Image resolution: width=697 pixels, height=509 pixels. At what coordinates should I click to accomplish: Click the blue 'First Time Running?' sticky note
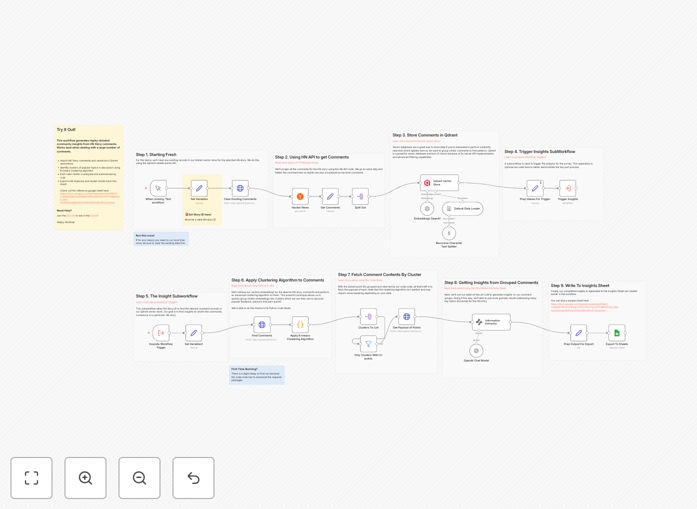[257, 374]
